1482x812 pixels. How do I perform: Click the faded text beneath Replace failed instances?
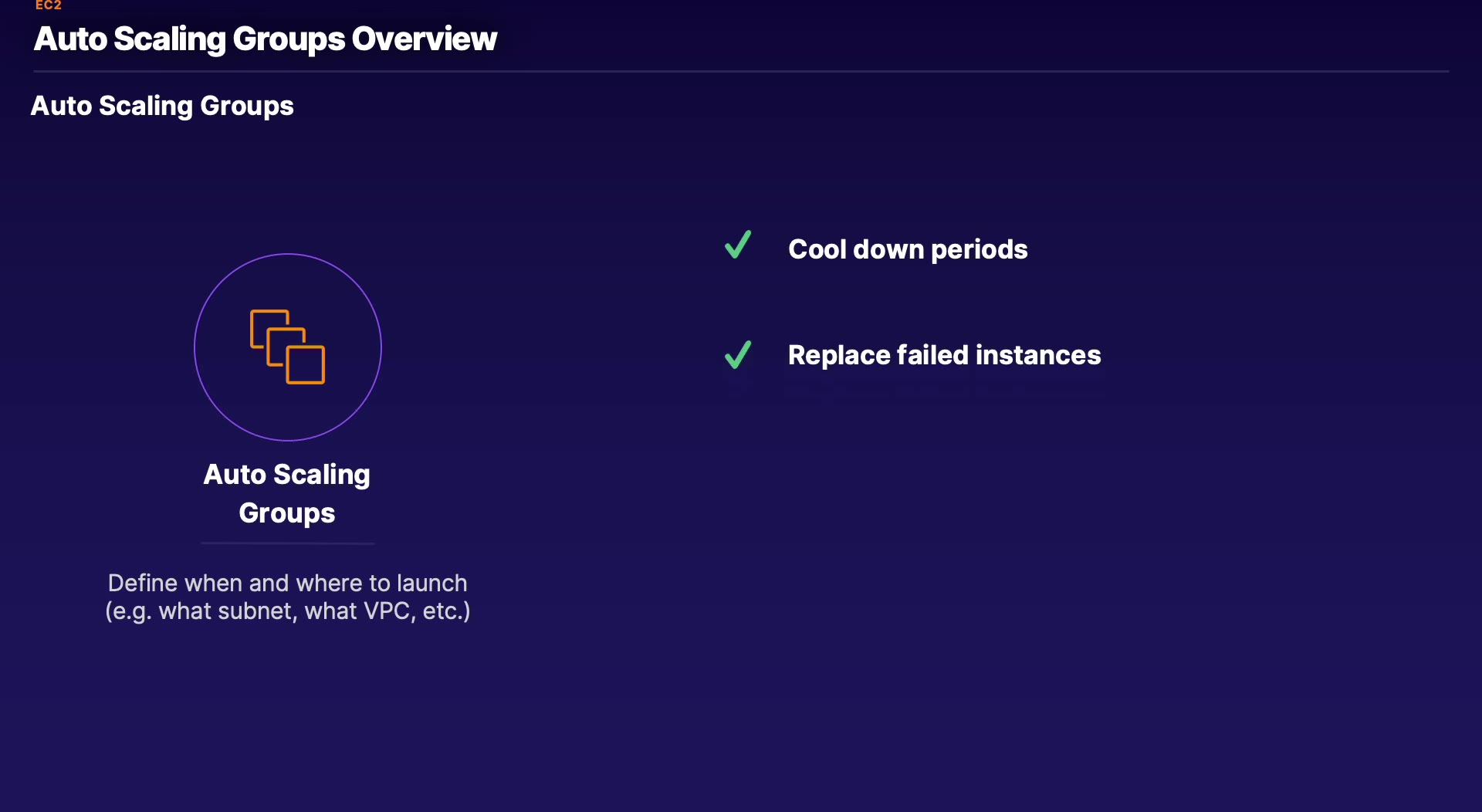click(944, 387)
